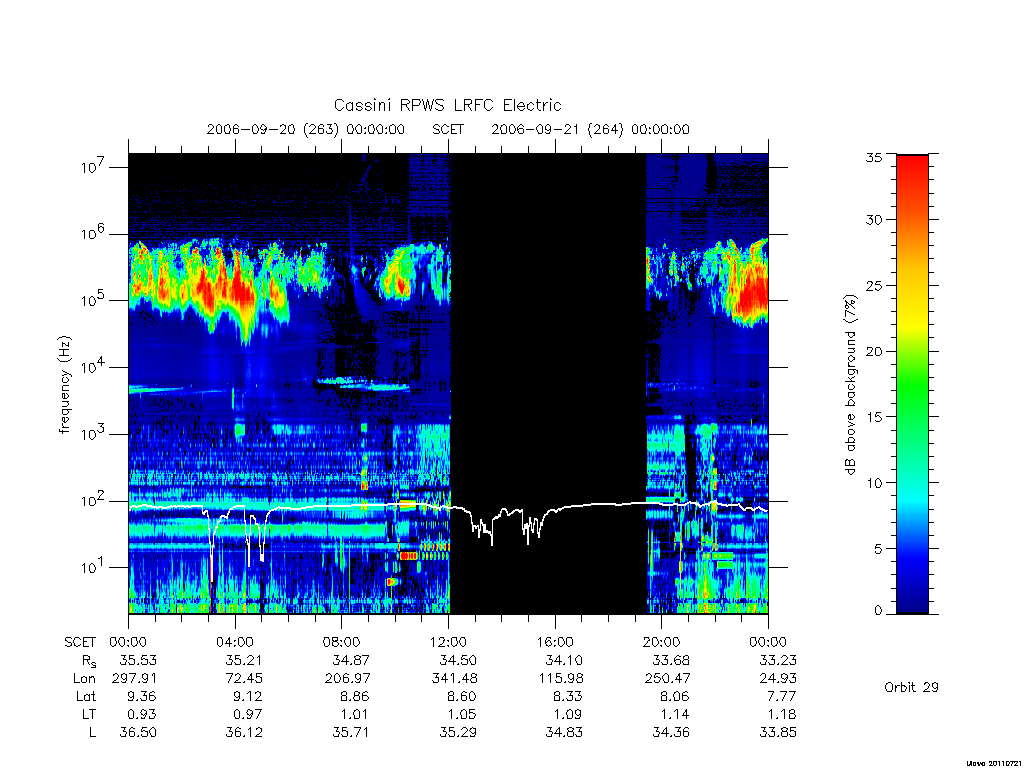Image resolution: width=1024 pixels, height=768 pixels.
Task: Click the 10^2 frequency tick label
Action: point(93,501)
